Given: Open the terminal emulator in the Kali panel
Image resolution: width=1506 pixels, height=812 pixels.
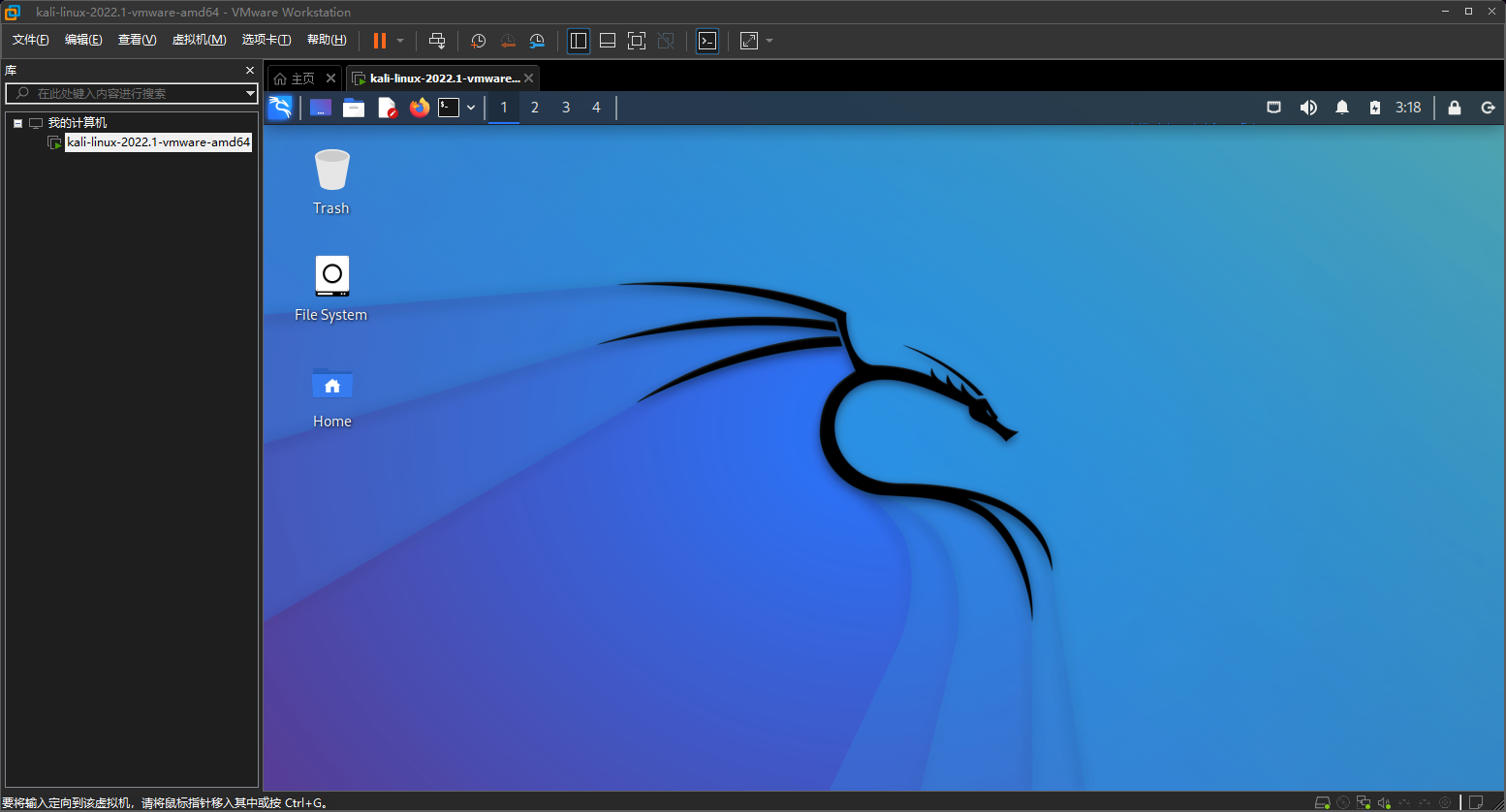Looking at the screenshot, I should click(x=449, y=108).
